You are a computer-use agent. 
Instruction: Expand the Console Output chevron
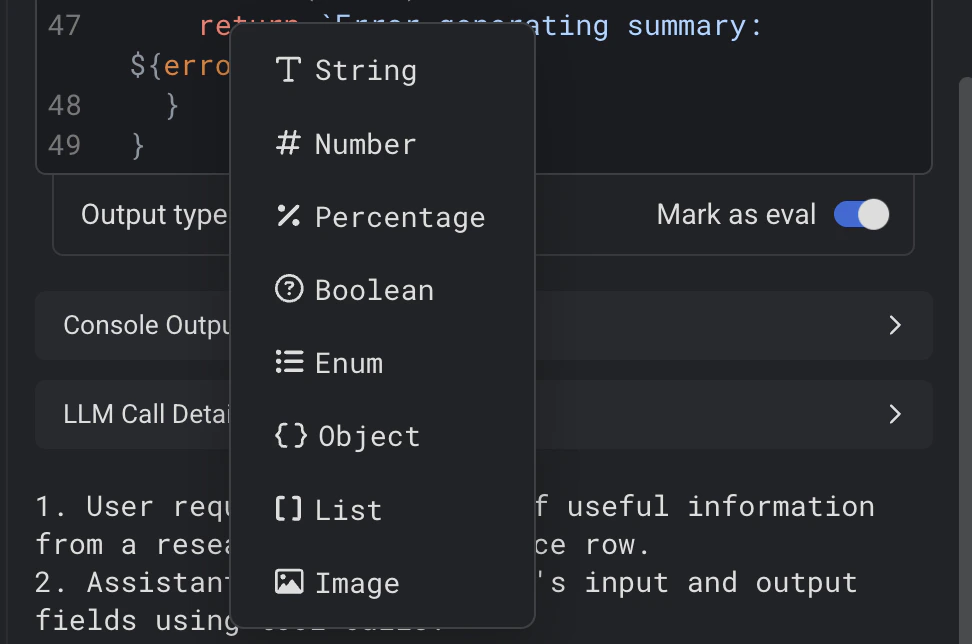click(895, 325)
